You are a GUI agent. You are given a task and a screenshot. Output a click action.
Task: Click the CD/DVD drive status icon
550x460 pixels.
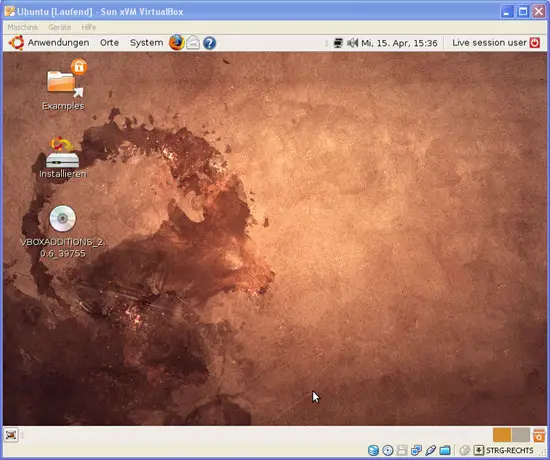(x=388, y=450)
